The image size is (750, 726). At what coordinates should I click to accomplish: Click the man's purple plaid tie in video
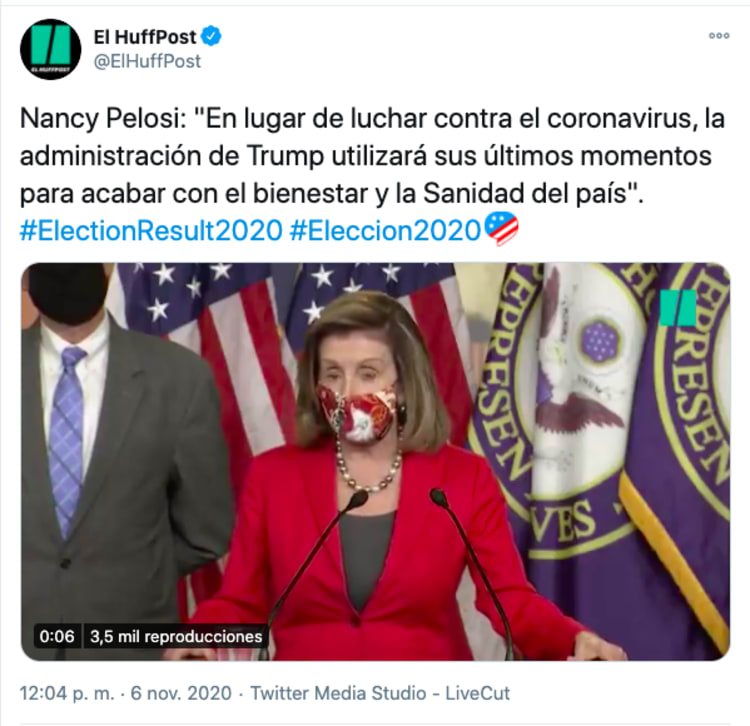(66, 440)
